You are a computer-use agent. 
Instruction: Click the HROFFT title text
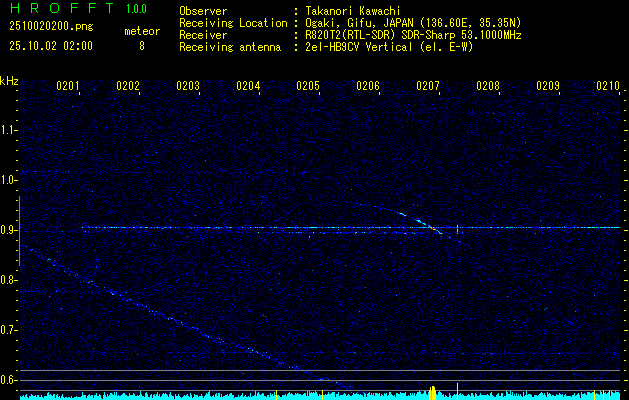pos(56,9)
